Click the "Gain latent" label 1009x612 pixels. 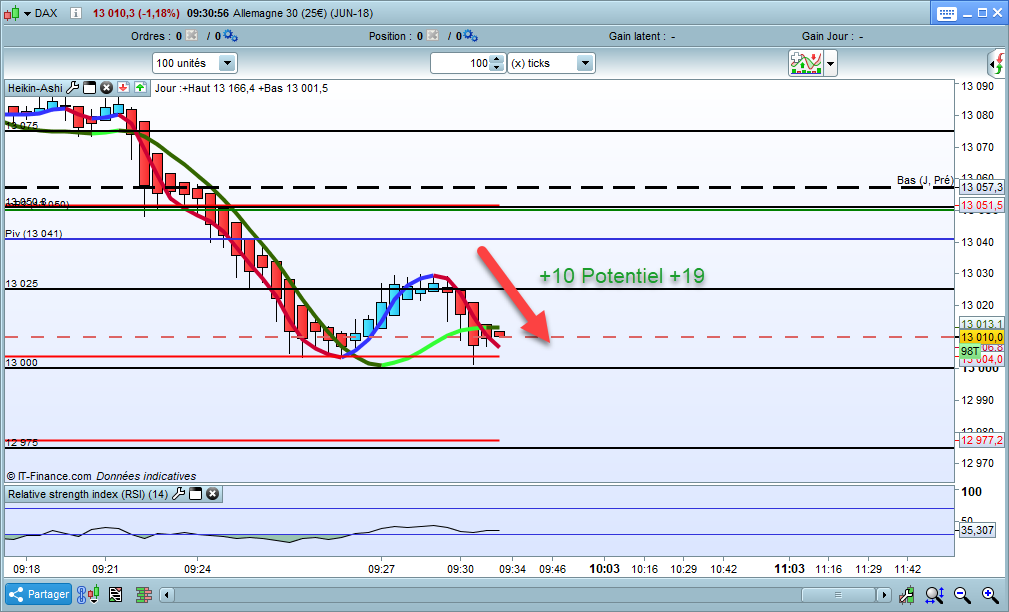637,36
